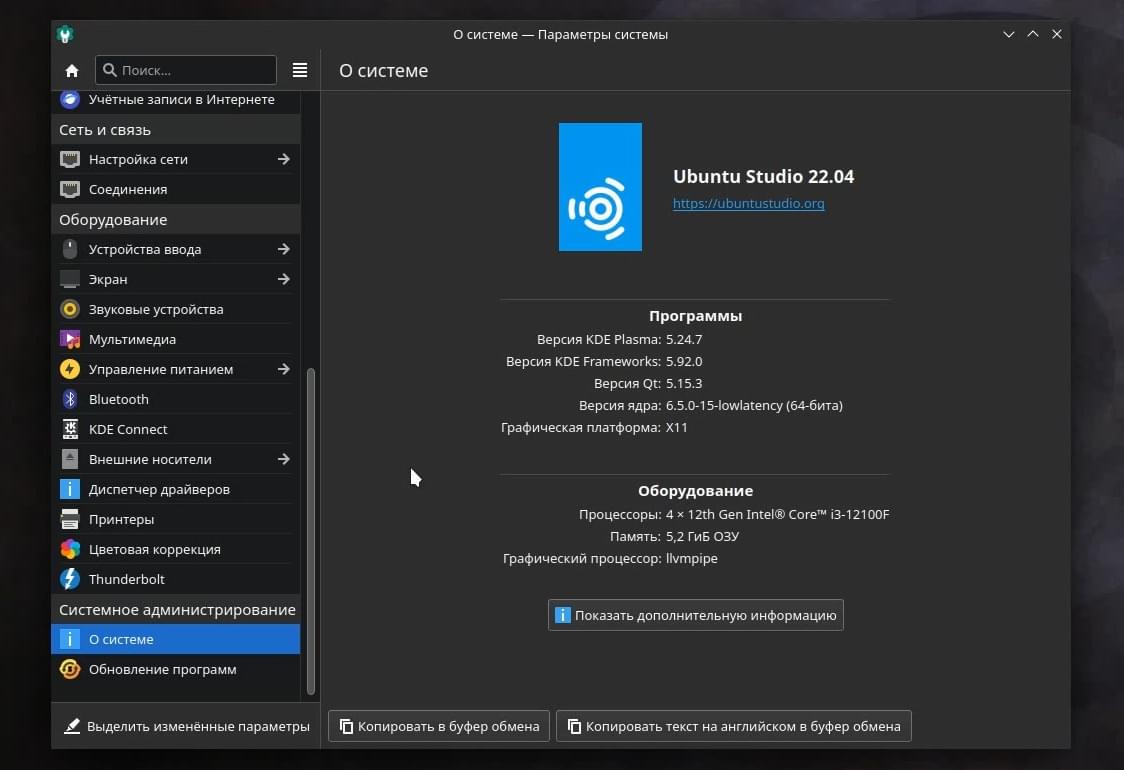Click the Соединения network icon

tap(70, 189)
